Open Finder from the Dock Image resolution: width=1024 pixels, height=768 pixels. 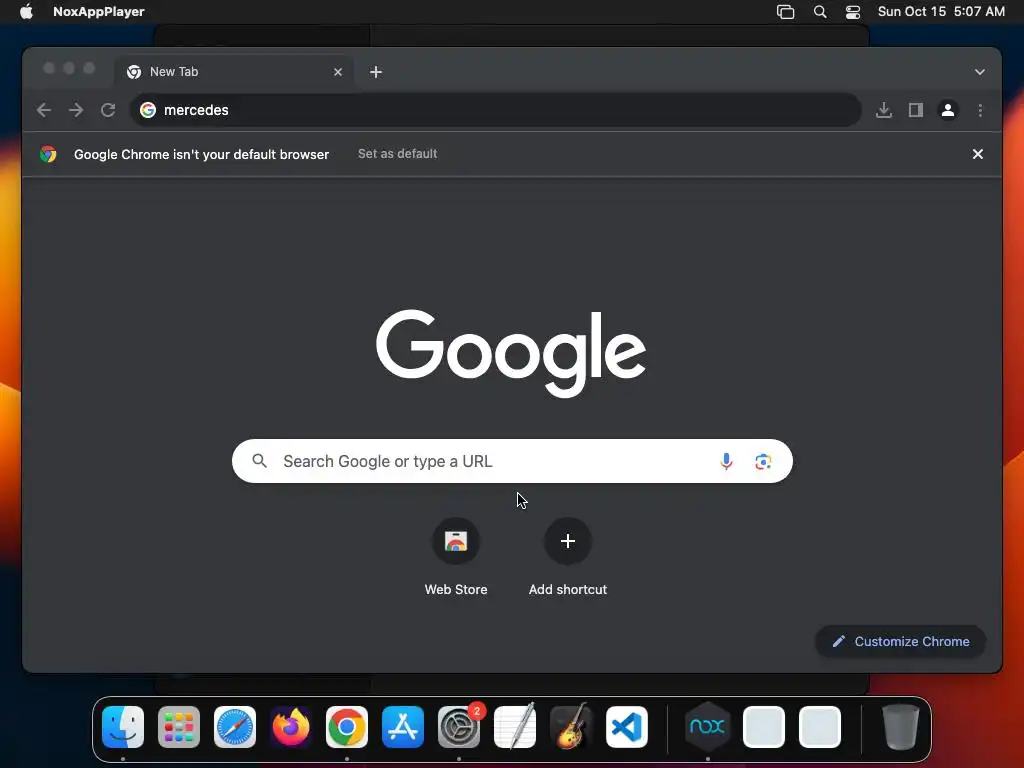tap(123, 727)
